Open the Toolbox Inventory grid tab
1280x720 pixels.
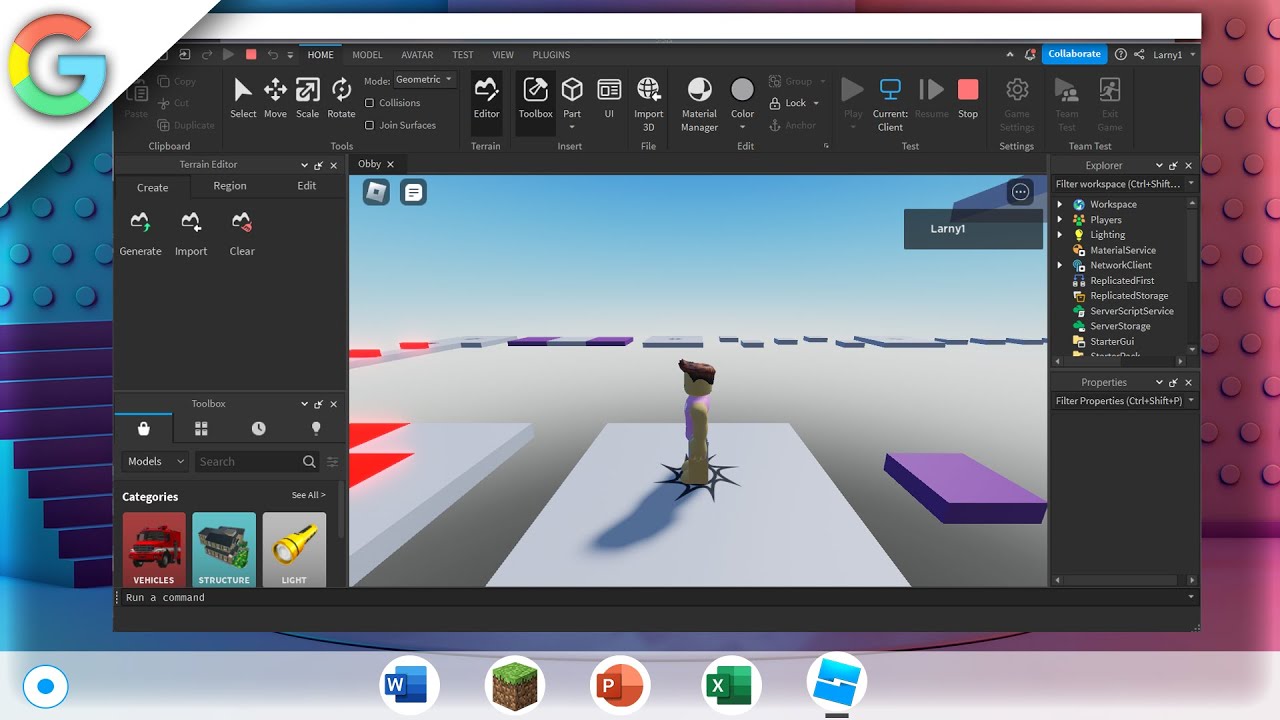tap(201, 428)
